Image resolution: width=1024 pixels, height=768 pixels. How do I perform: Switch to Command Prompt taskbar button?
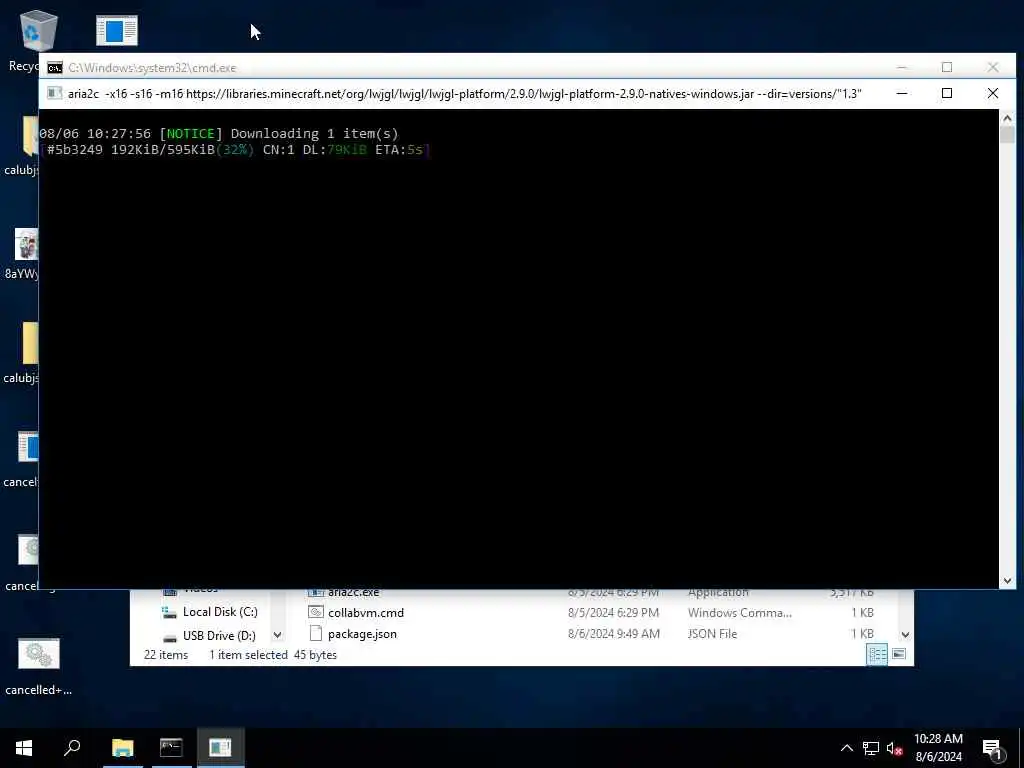(171, 748)
